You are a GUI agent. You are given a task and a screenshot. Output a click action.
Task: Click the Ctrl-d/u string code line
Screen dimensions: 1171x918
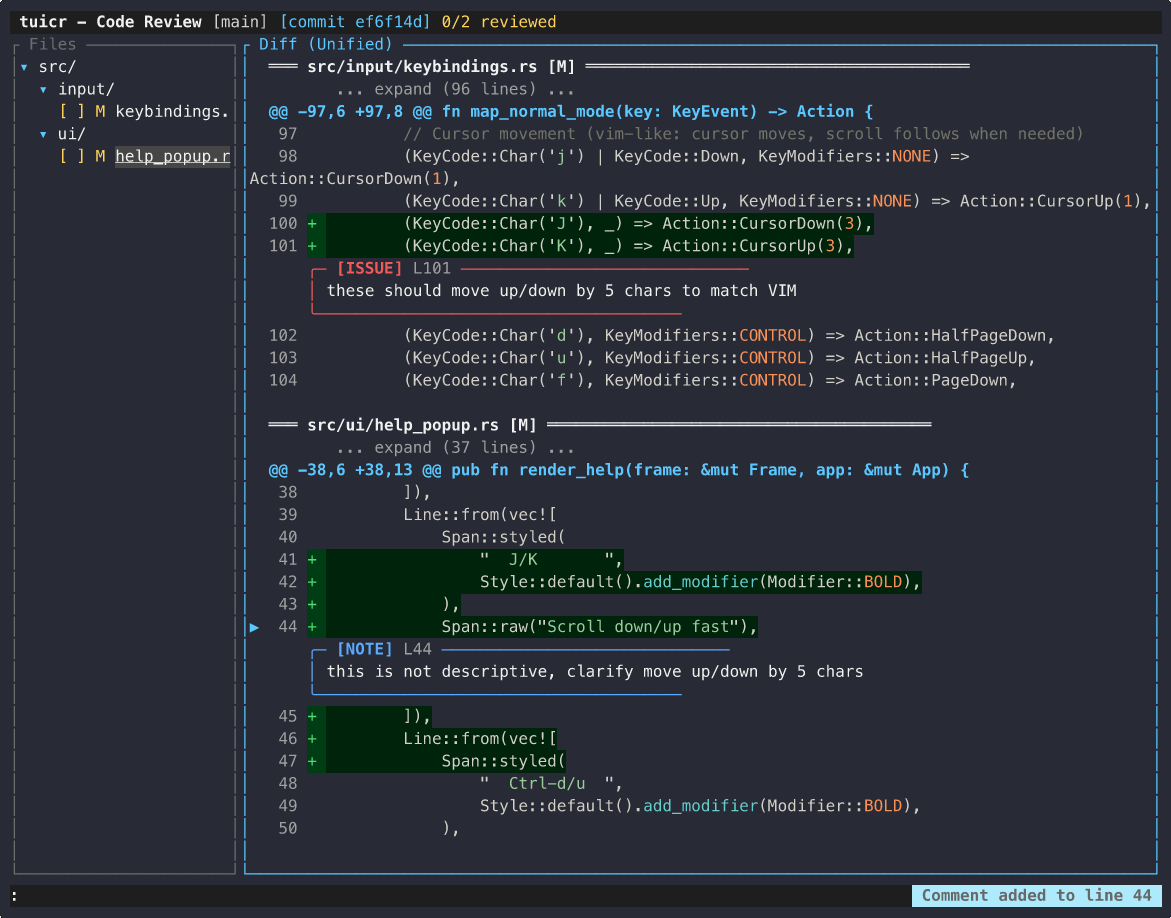coord(552,784)
